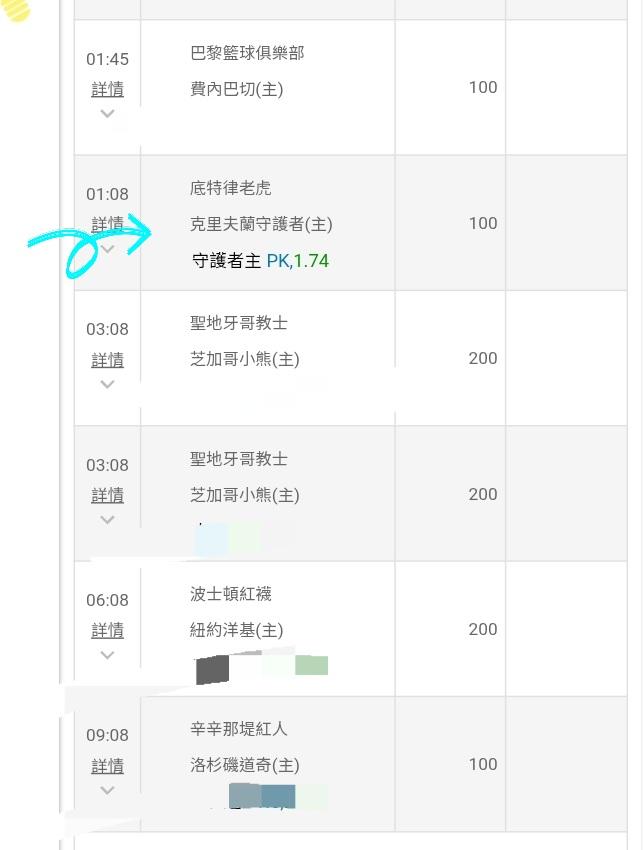Expand the chevron under the 09:08 詳情
Viewport: 644px width, 850px height.
pos(107,790)
